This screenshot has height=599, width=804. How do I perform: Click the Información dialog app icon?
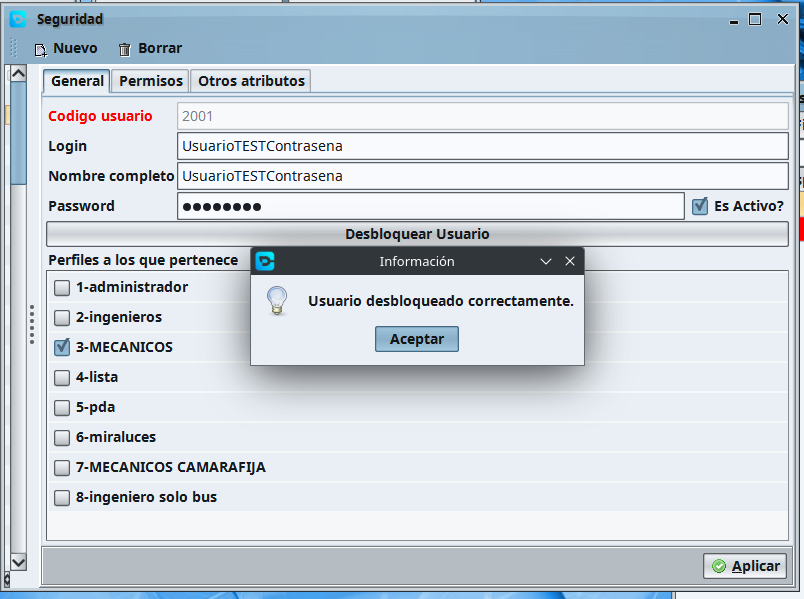click(265, 261)
